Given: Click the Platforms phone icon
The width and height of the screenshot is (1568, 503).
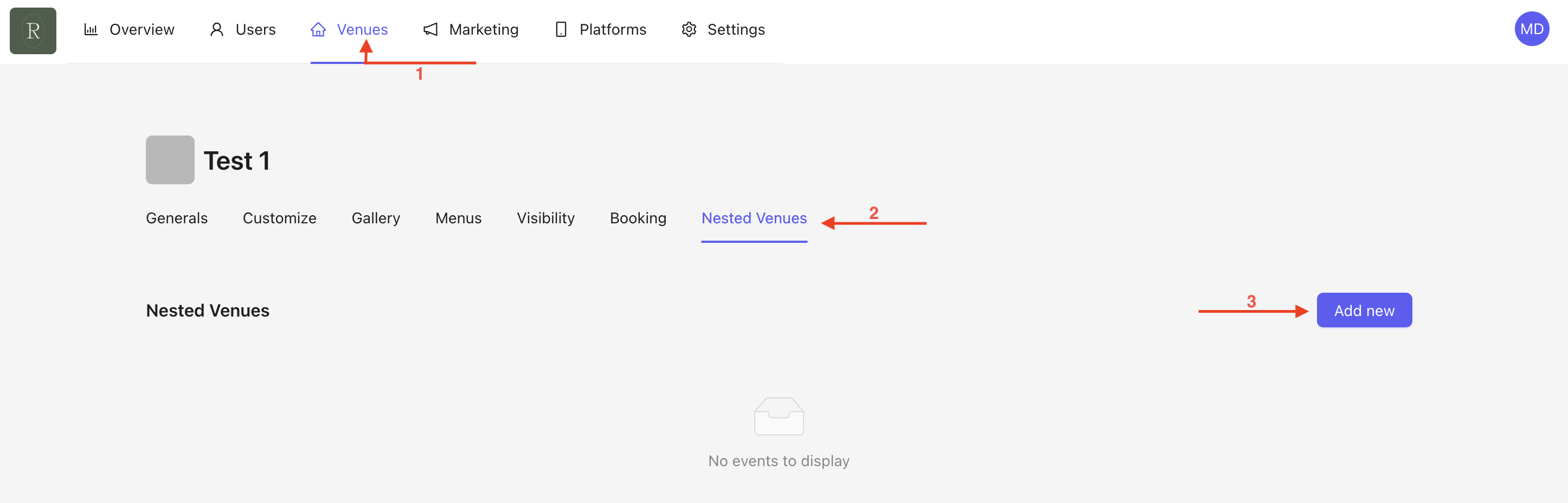Looking at the screenshot, I should tap(561, 29).
